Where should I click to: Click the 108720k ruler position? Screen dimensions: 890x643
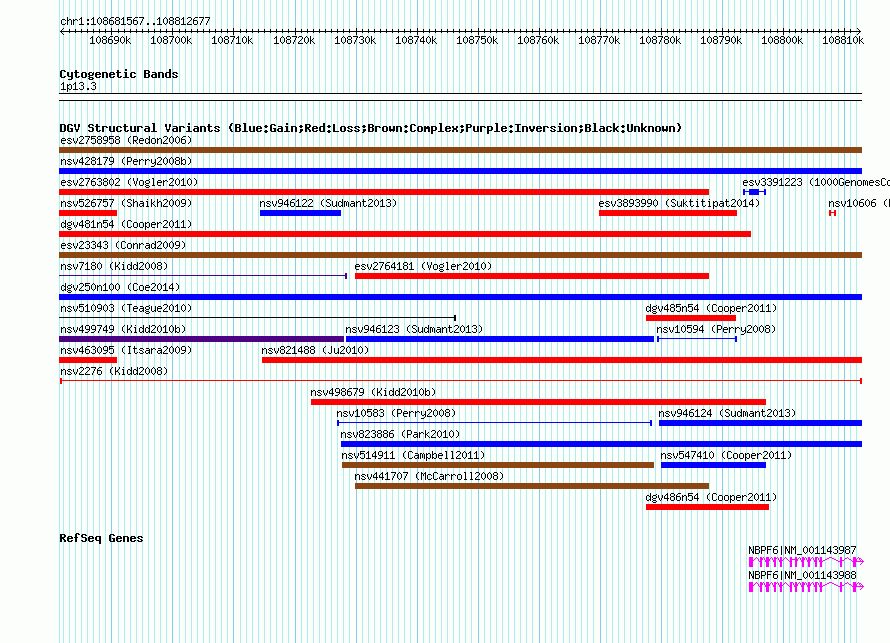pyautogui.click(x=294, y=40)
